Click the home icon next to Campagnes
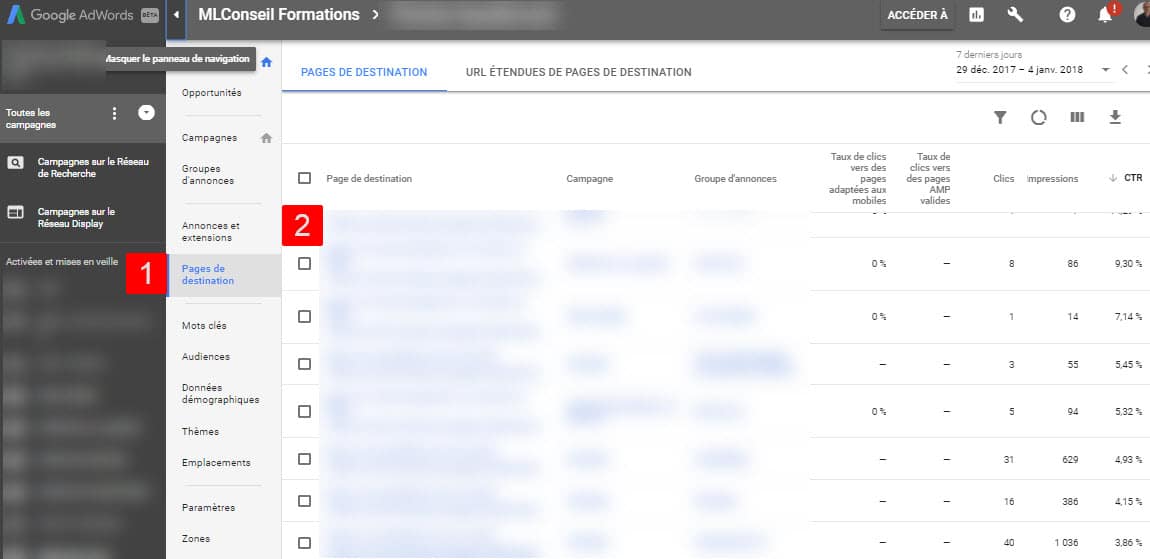 266,138
